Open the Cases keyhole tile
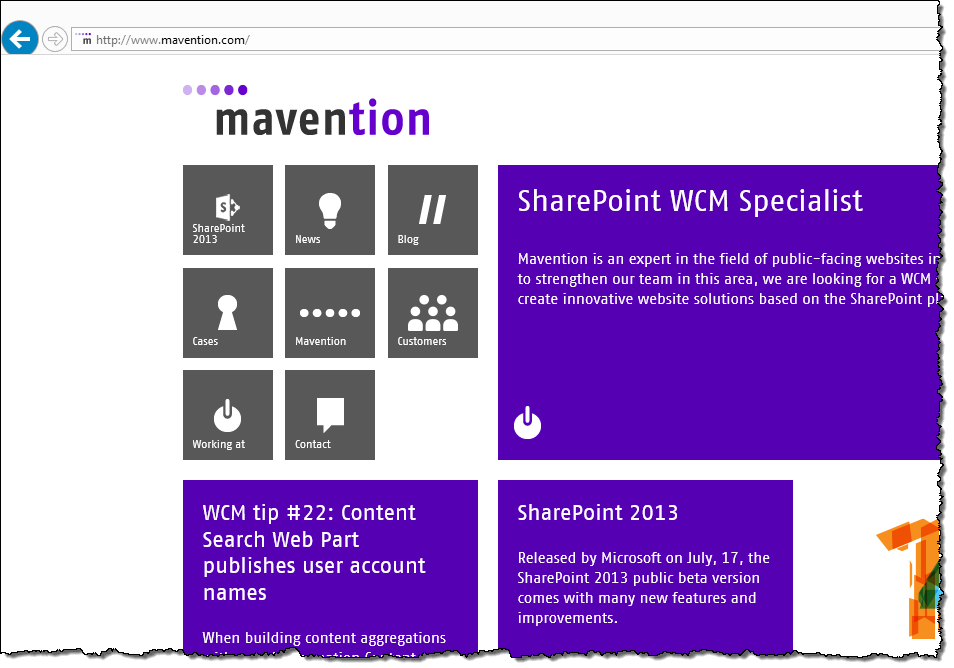 (228, 313)
